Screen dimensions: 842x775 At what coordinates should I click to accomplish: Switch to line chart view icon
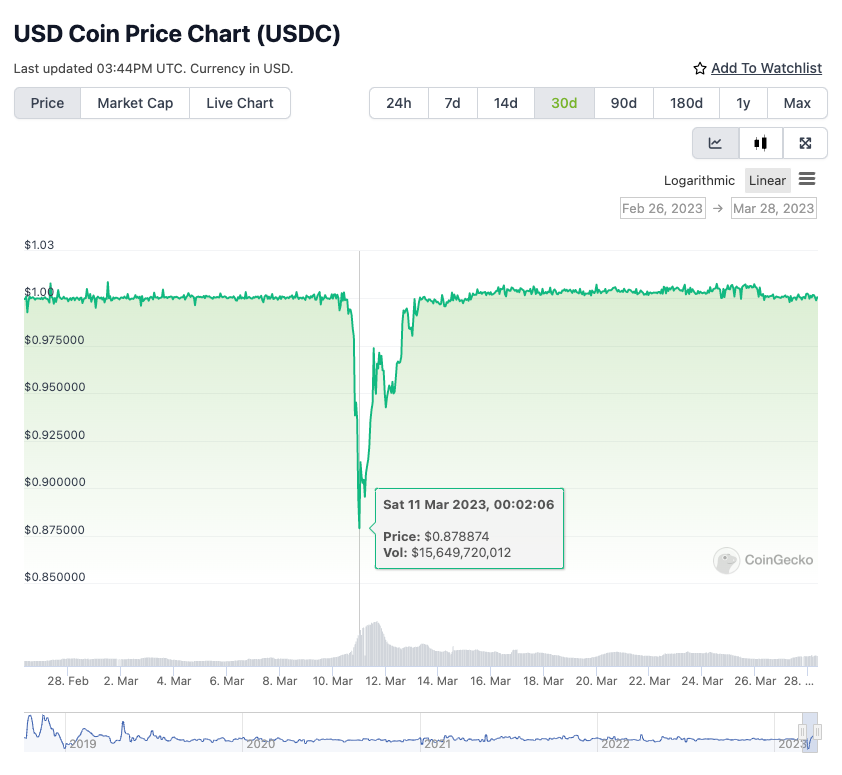tap(715, 143)
